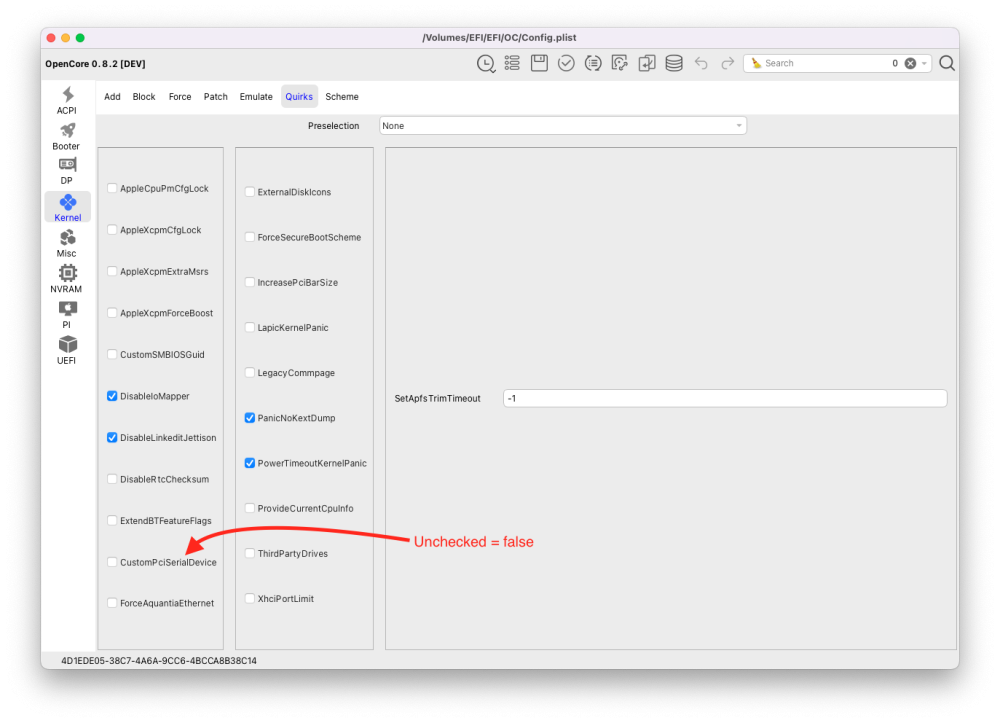Screen dimensions: 1000x723
Task: Click the broom icon in search field
Action: 756,63
